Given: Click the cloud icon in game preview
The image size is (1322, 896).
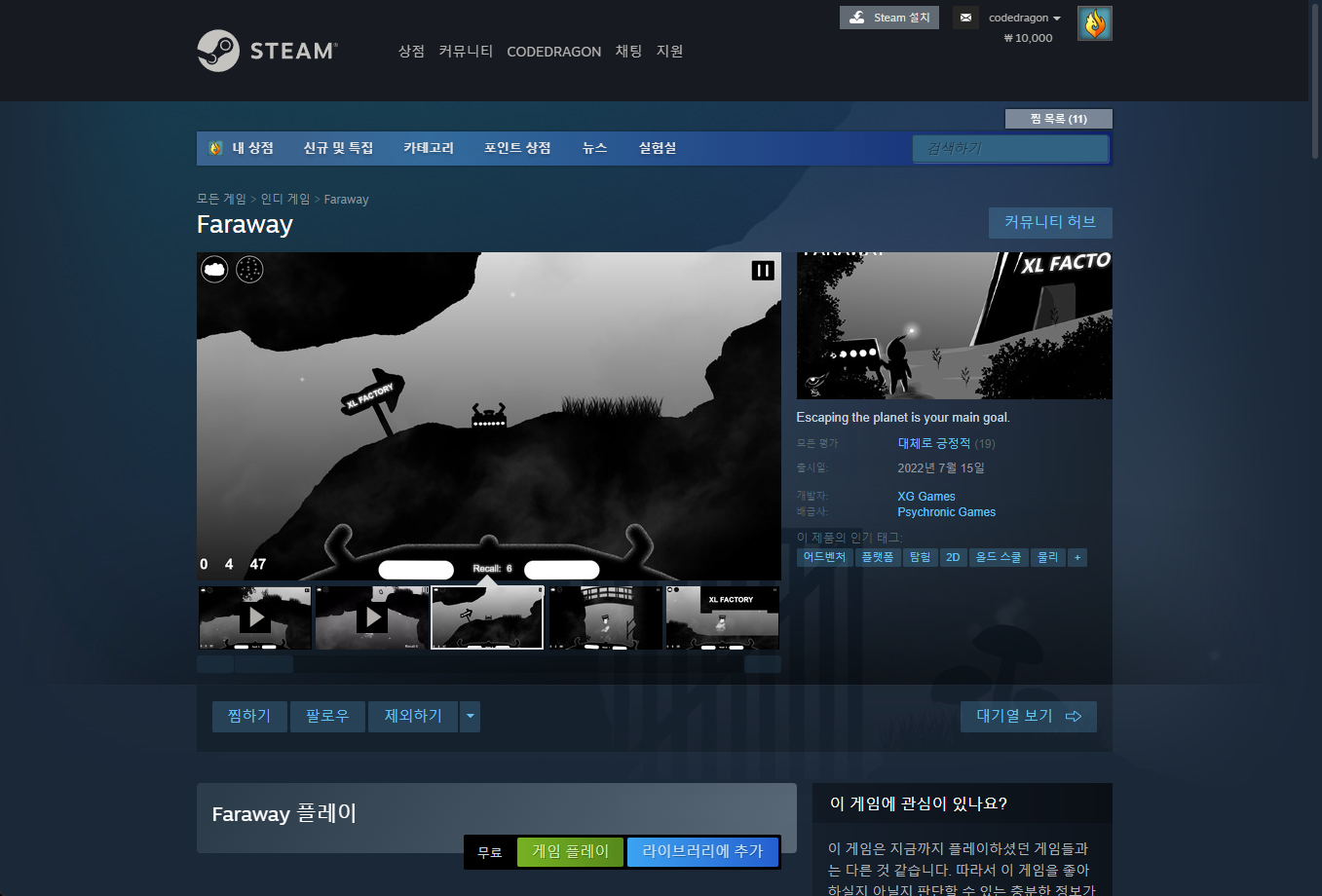Looking at the screenshot, I should (214, 269).
